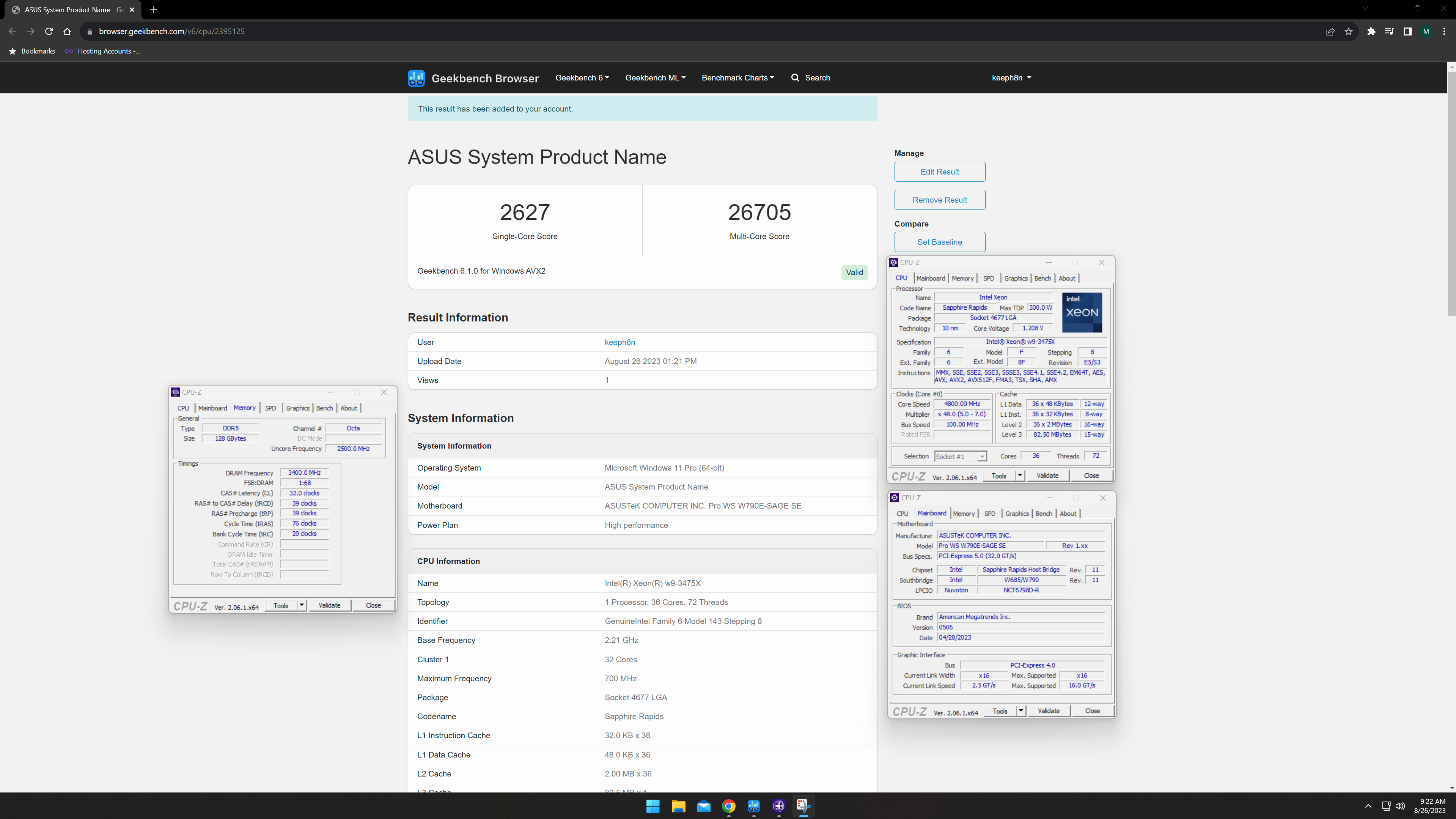
Task: Click the Remove Result button
Action: click(x=939, y=200)
